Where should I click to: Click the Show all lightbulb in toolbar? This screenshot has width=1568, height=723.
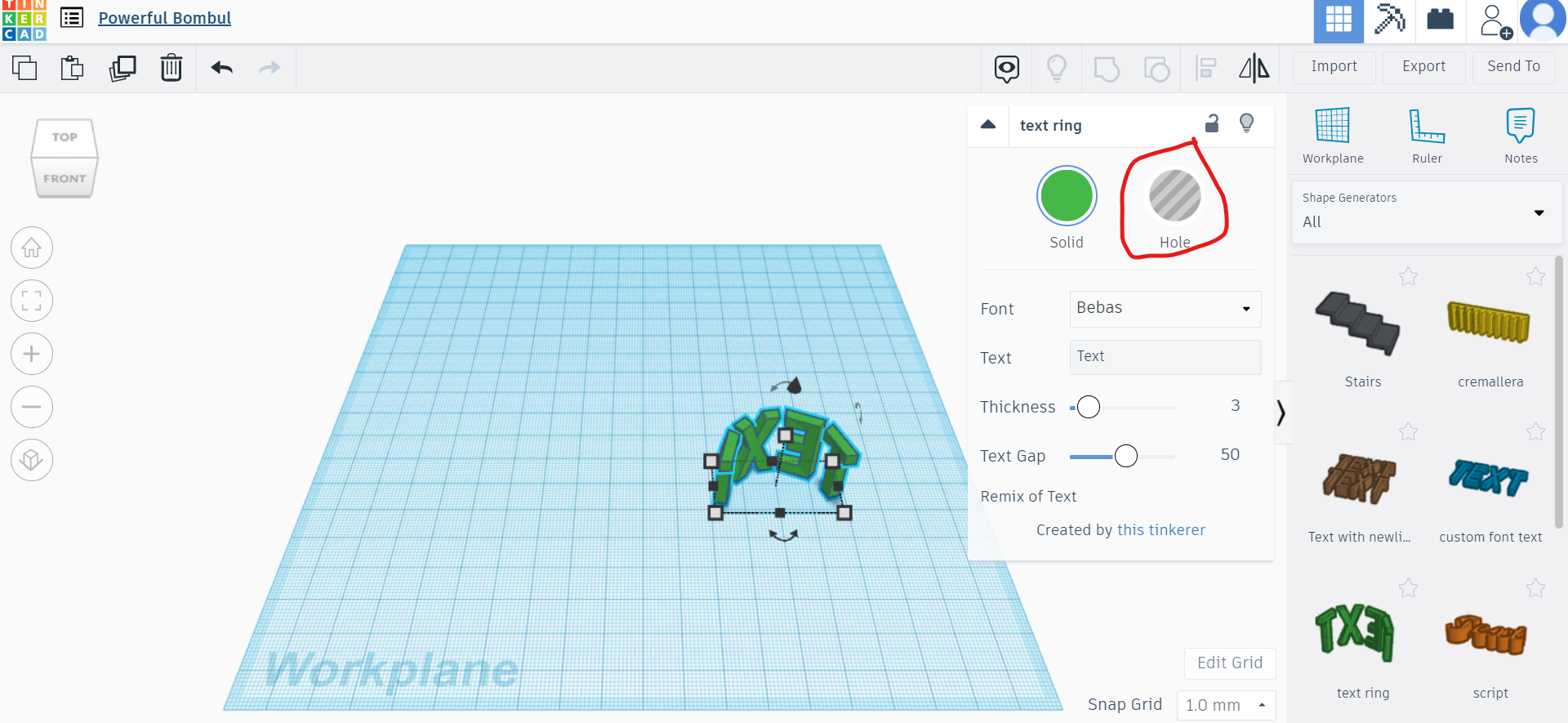[1057, 69]
